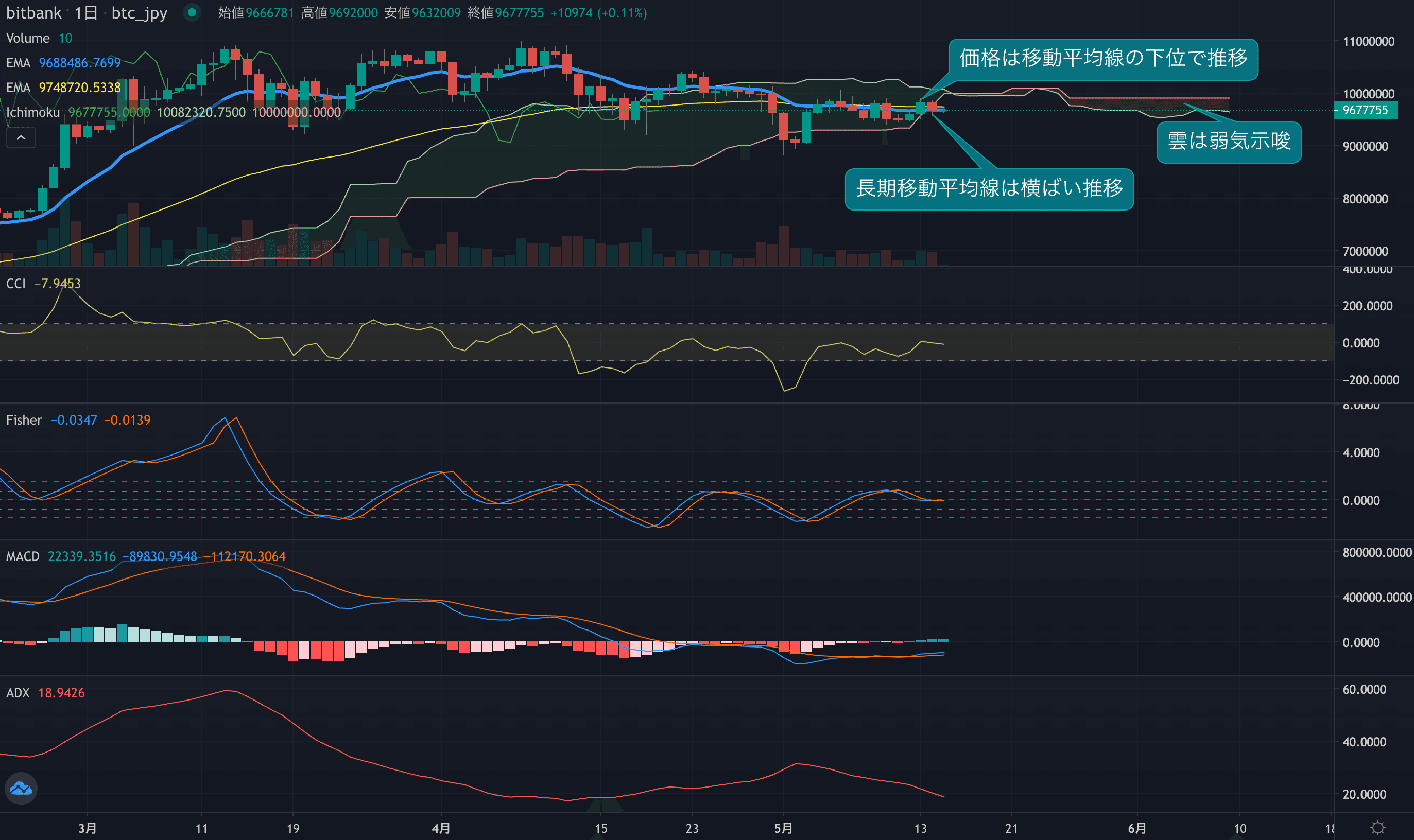Click the 5月 time axis marker
The width and height of the screenshot is (1414, 840).
pyautogui.click(x=783, y=828)
